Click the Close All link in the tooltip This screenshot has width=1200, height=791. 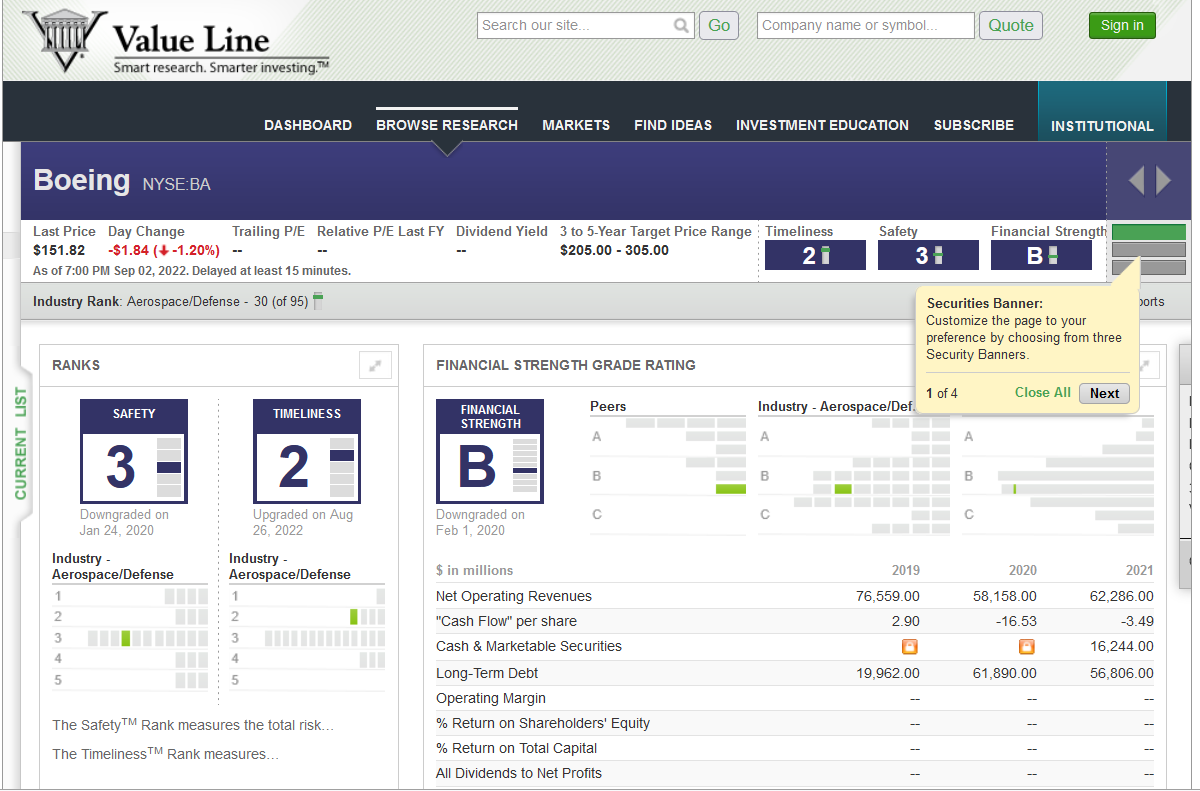[1043, 393]
